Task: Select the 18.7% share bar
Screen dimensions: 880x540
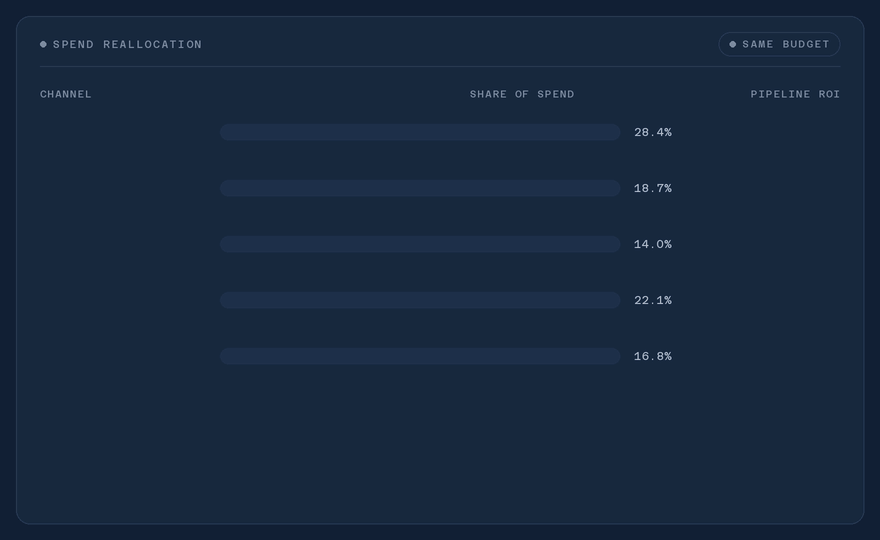Action: (x=420, y=188)
